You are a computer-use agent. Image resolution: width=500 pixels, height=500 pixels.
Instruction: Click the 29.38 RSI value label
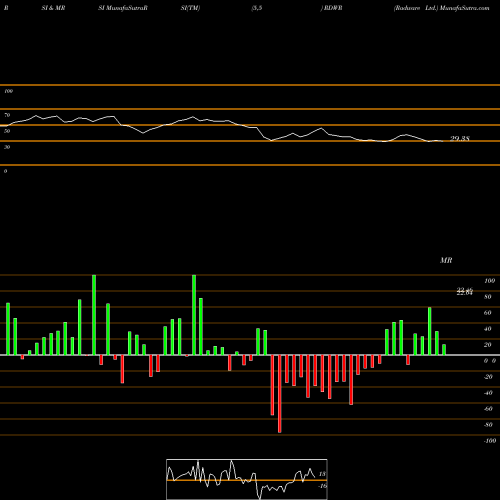pos(460,138)
